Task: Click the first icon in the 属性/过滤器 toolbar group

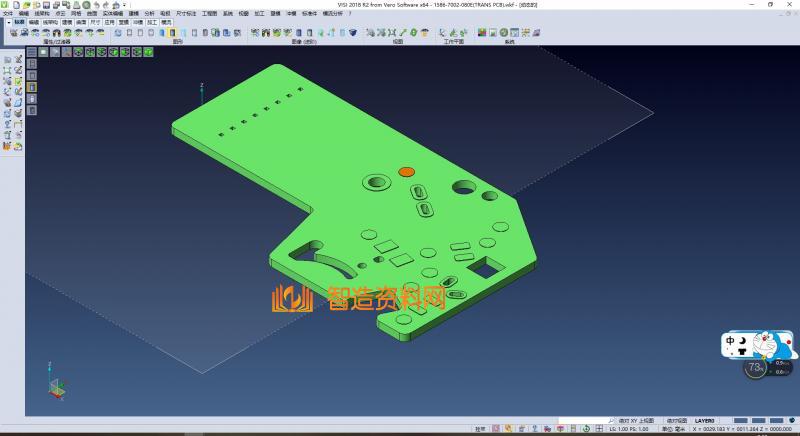Action: tap(13, 33)
